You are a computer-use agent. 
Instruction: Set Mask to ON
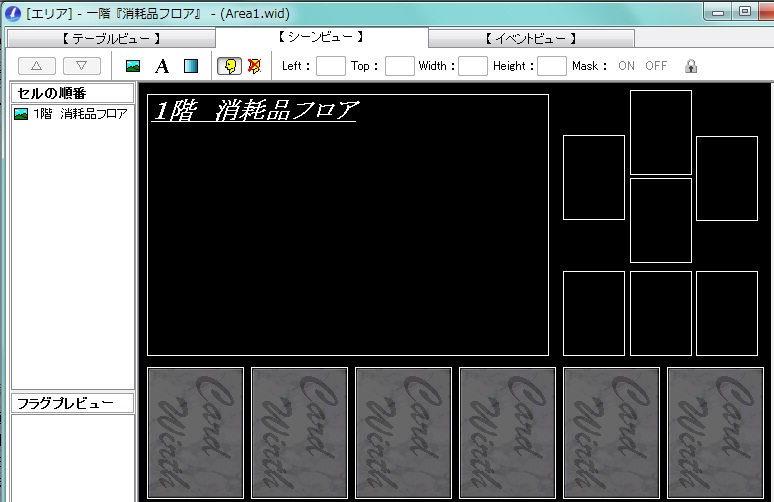coord(626,66)
